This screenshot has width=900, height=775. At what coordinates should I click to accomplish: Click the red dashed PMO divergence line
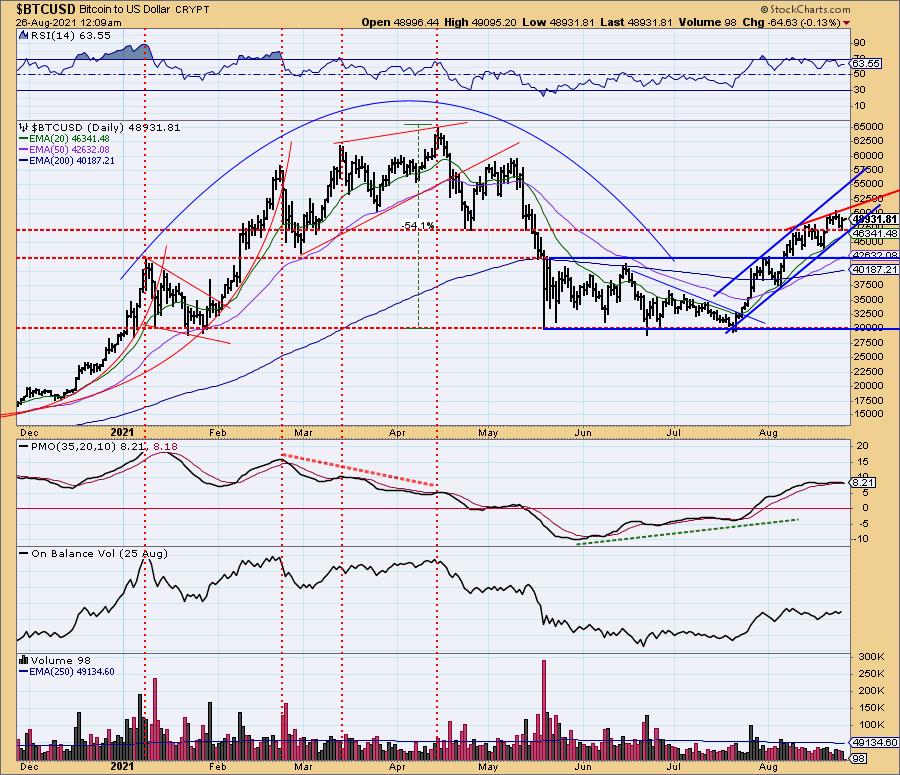[x=358, y=471]
